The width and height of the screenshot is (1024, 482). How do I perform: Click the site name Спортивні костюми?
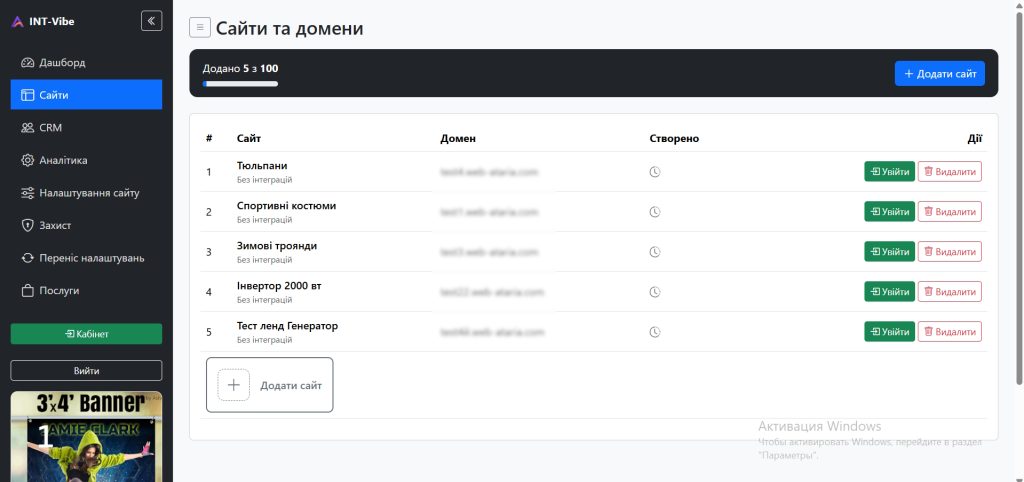(x=287, y=206)
